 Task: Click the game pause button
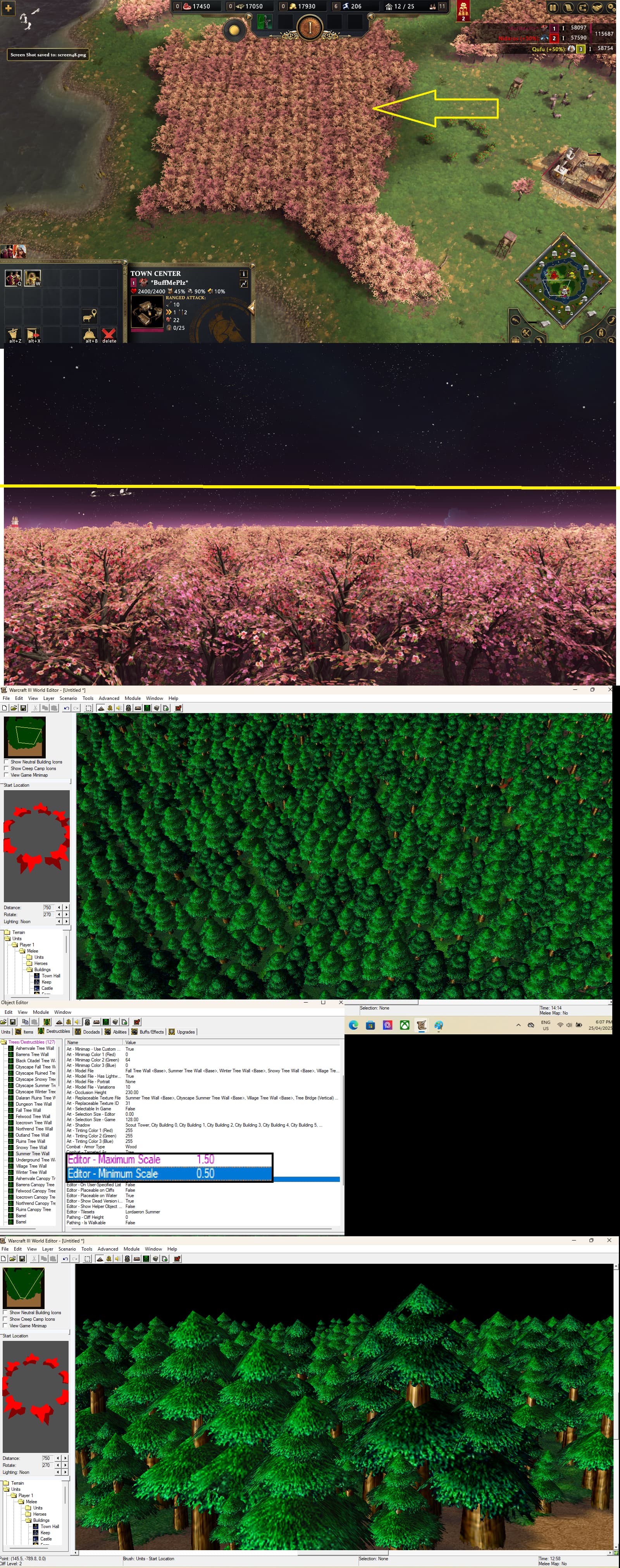[x=553, y=8]
